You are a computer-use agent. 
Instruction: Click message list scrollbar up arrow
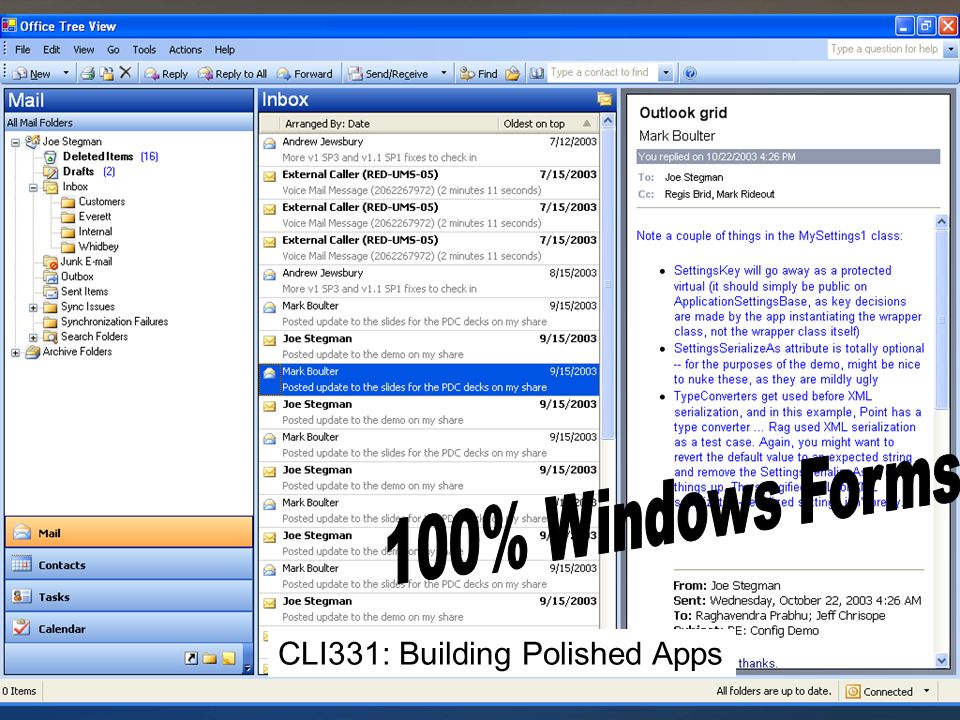coord(607,121)
